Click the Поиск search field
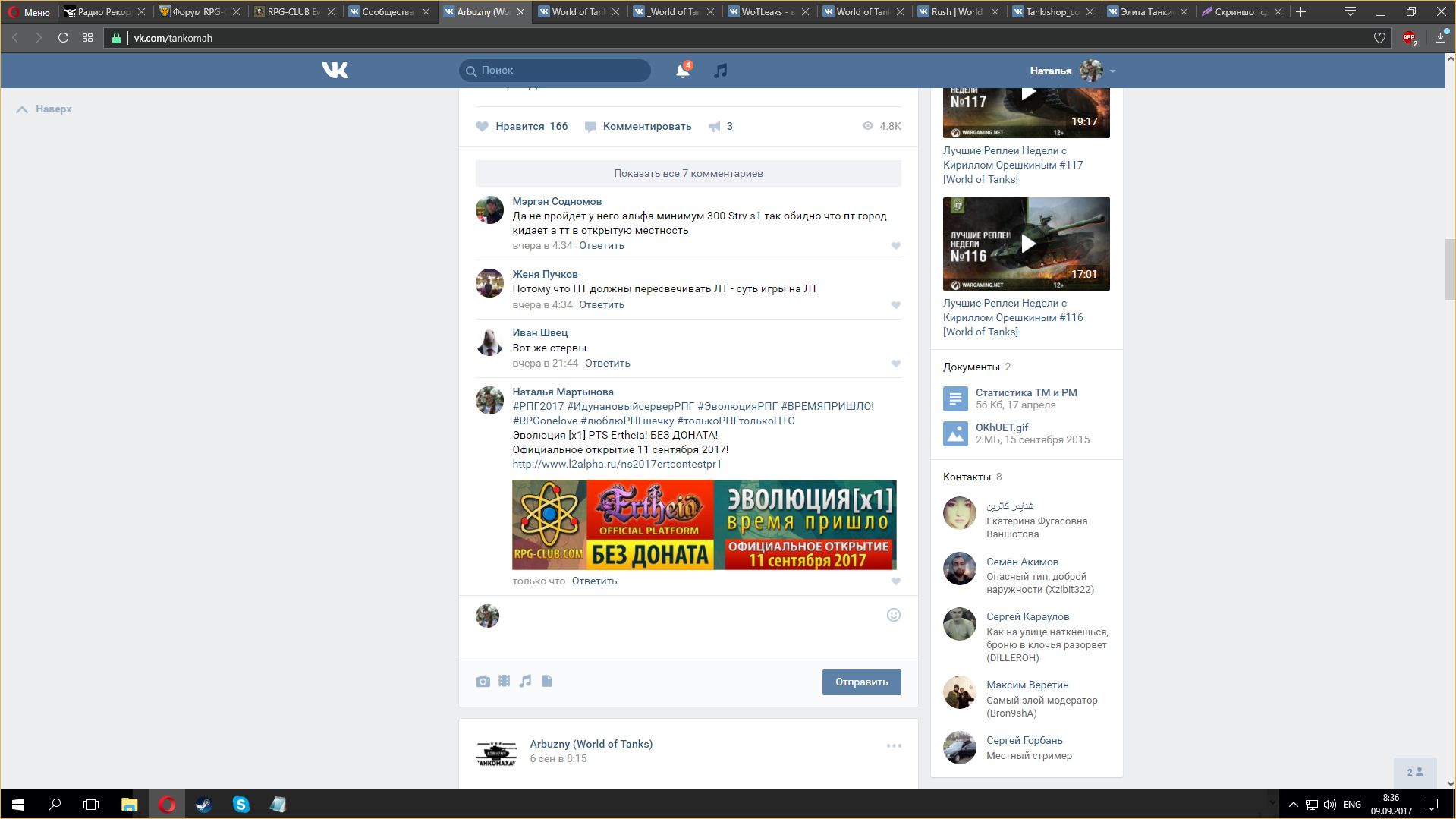This screenshot has height=819, width=1456. pyautogui.click(x=555, y=71)
